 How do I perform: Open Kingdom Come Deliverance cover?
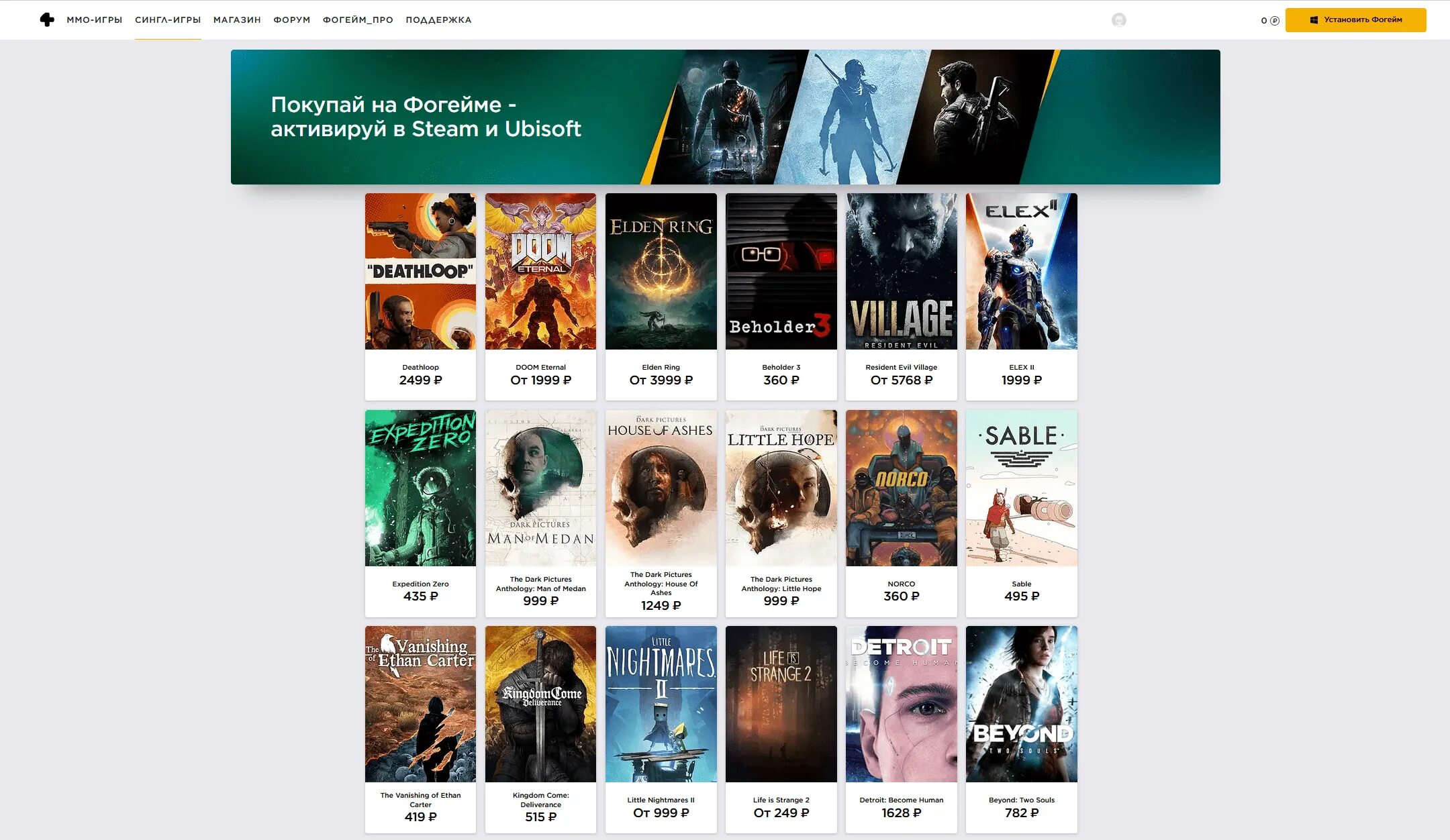click(540, 704)
